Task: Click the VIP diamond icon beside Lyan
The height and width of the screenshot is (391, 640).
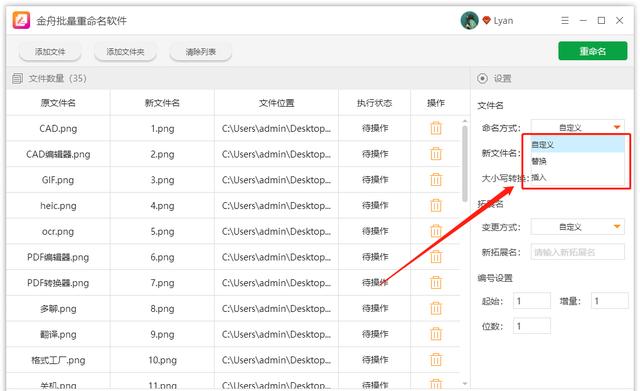Action: 486,20
